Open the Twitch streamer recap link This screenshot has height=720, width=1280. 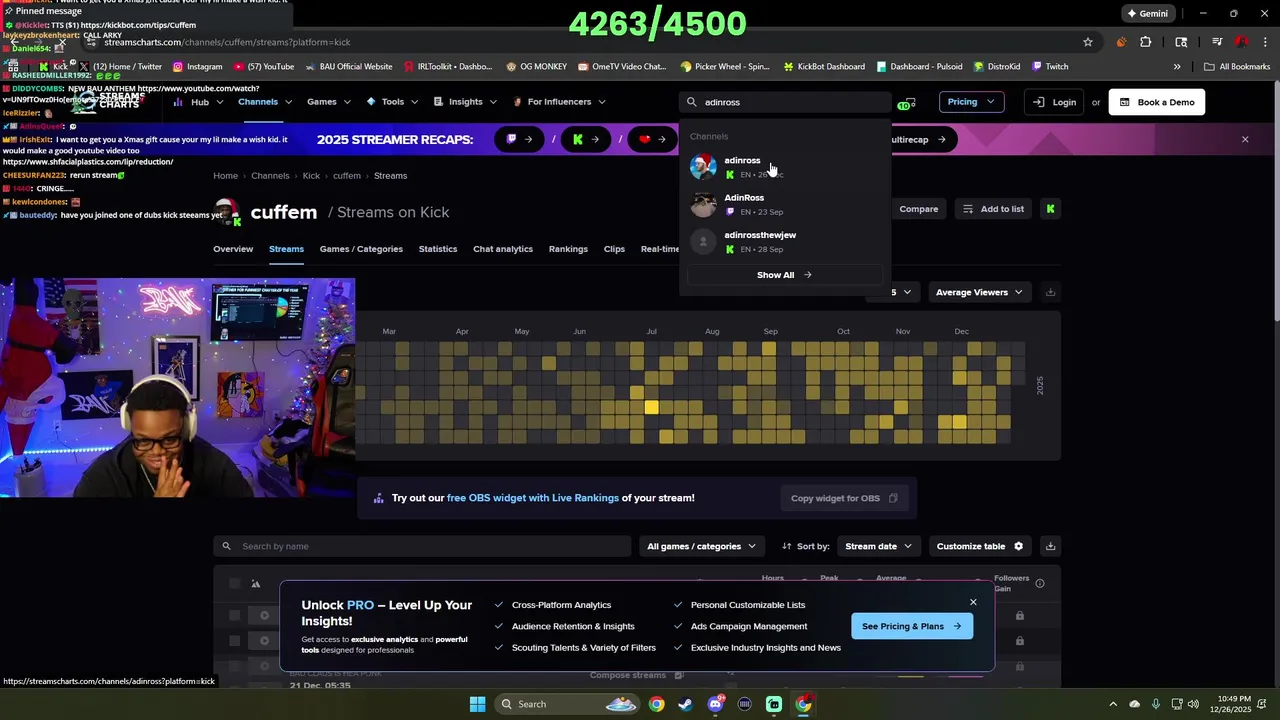click(x=519, y=140)
